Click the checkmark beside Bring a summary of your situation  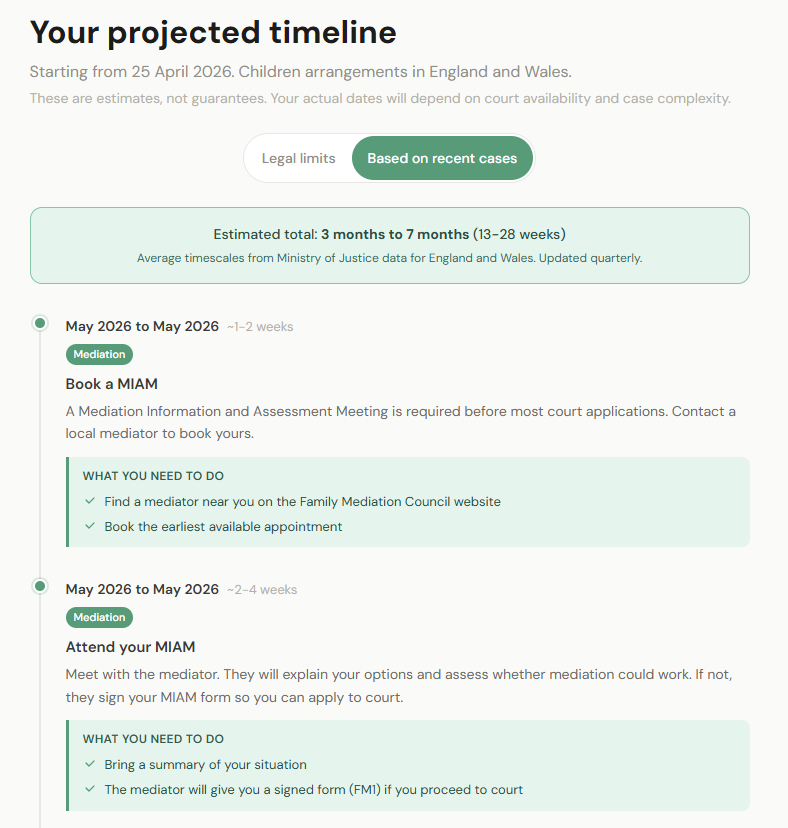pyautogui.click(x=90, y=764)
